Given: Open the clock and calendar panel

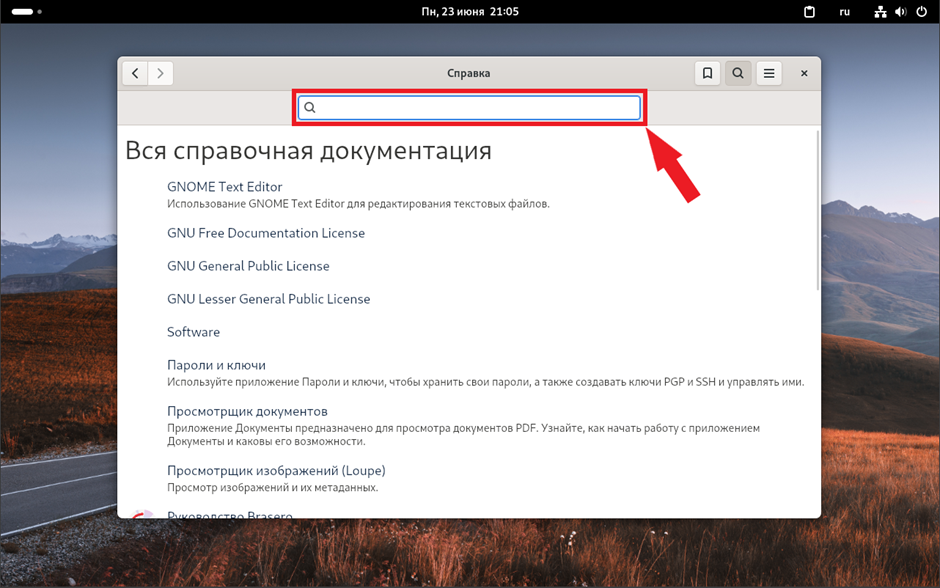Looking at the screenshot, I should [470, 11].
